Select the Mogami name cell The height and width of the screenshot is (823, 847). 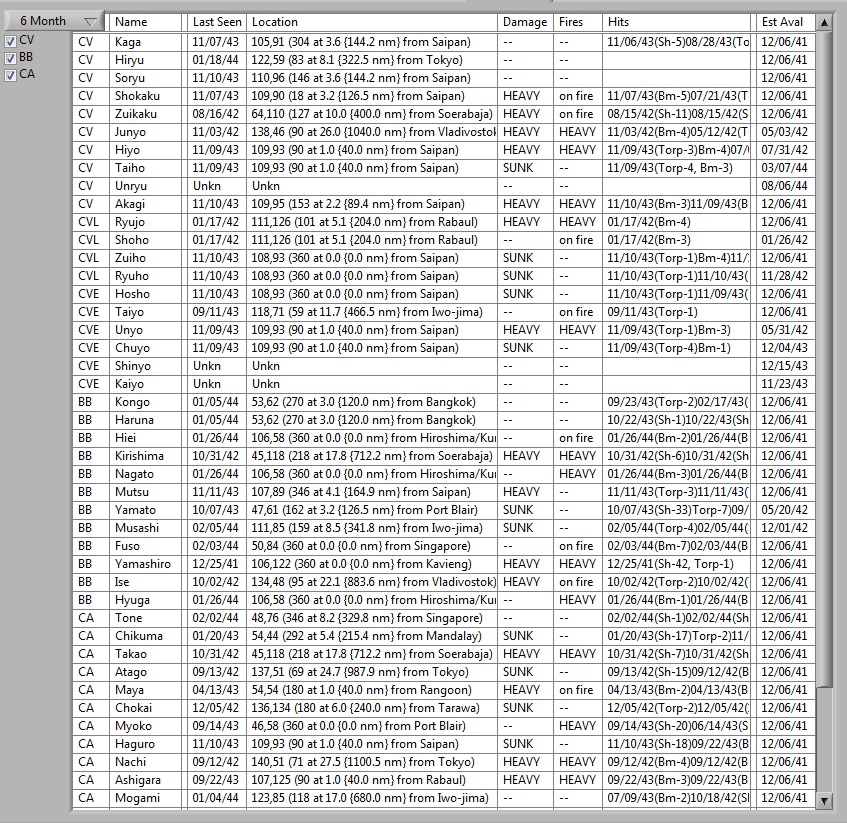146,798
